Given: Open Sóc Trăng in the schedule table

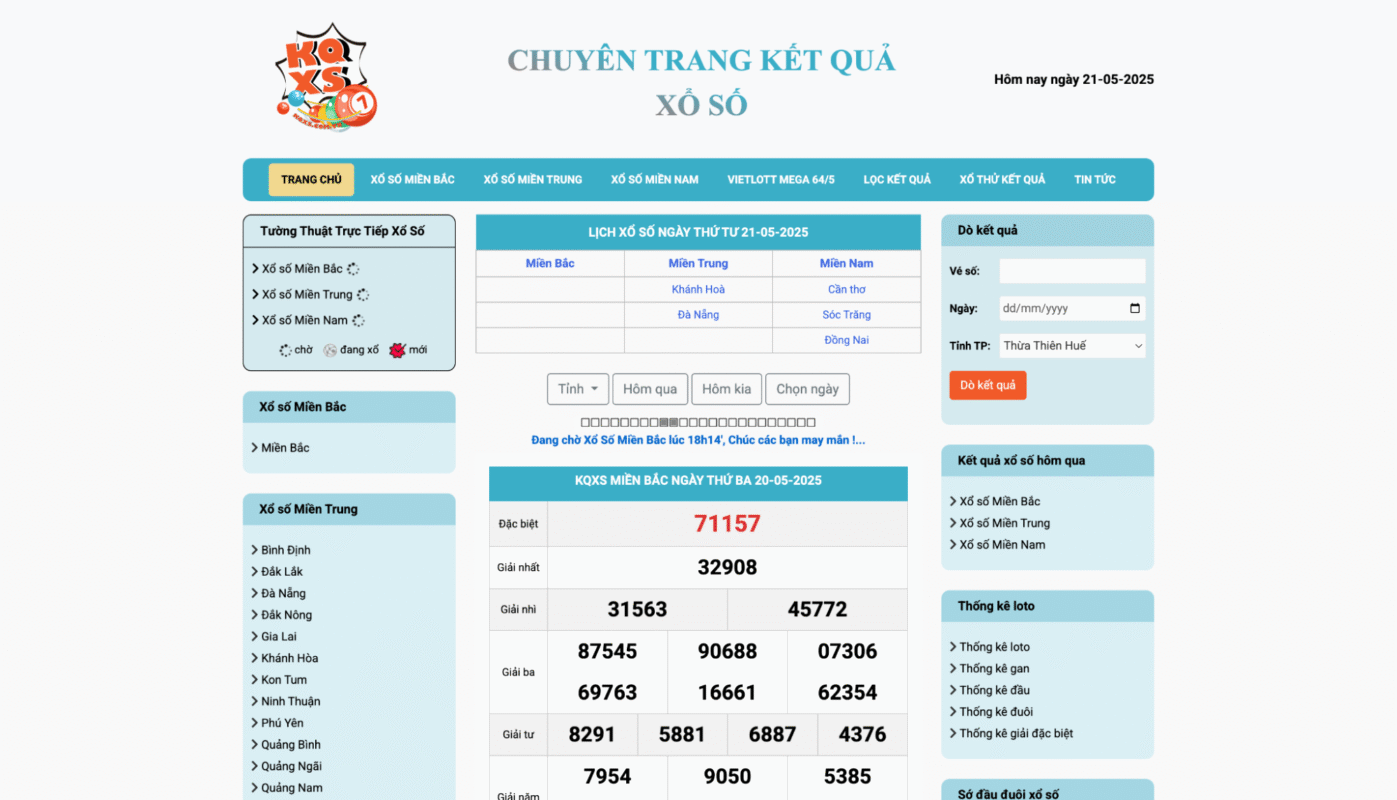Looking at the screenshot, I should (846, 315).
